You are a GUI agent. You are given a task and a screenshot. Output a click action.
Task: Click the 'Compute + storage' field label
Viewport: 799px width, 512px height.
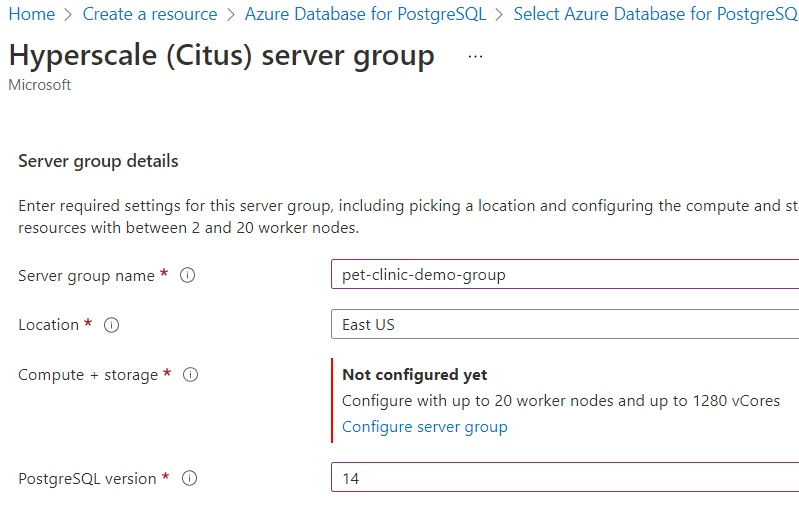pyautogui.click(x=88, y=375)
